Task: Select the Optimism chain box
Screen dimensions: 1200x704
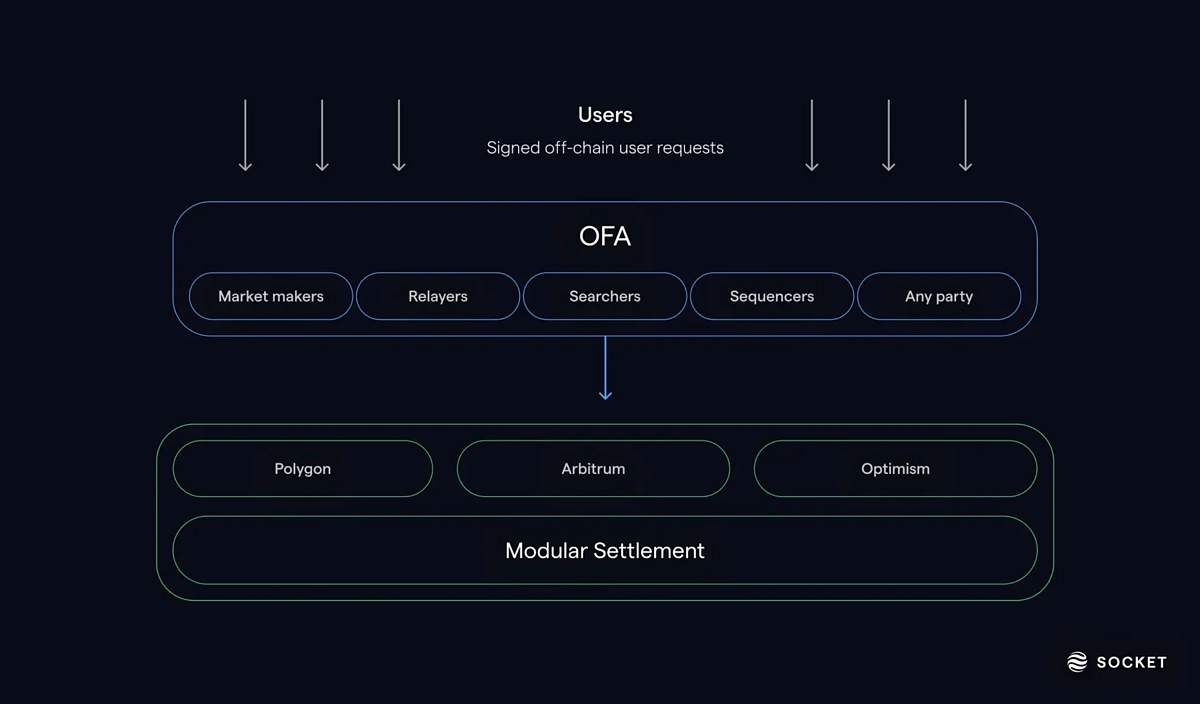Action: coord(895,469)
